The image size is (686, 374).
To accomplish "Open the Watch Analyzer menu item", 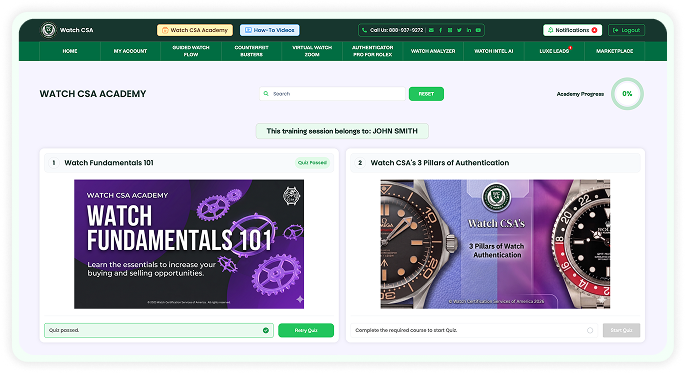I will (x=433, y=51).
